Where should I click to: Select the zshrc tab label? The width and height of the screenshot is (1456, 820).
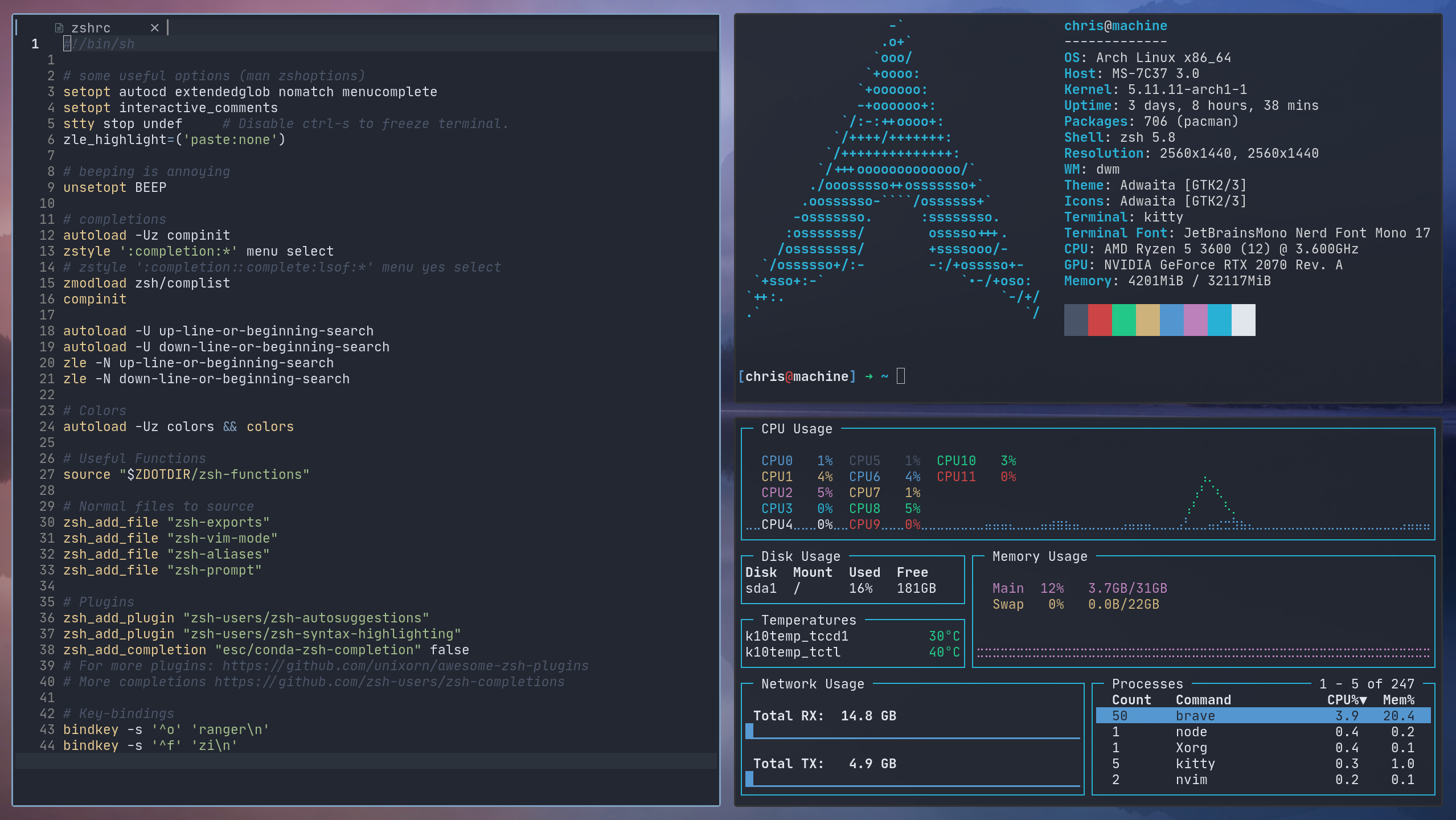tap(91, 27)
